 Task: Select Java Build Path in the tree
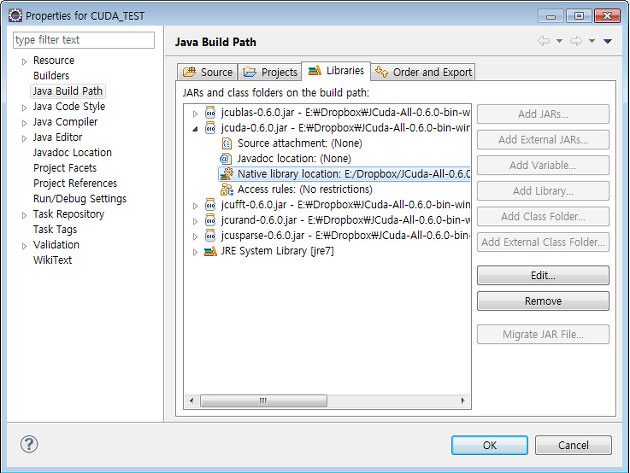pyautogui.click(x=68, y=91)
